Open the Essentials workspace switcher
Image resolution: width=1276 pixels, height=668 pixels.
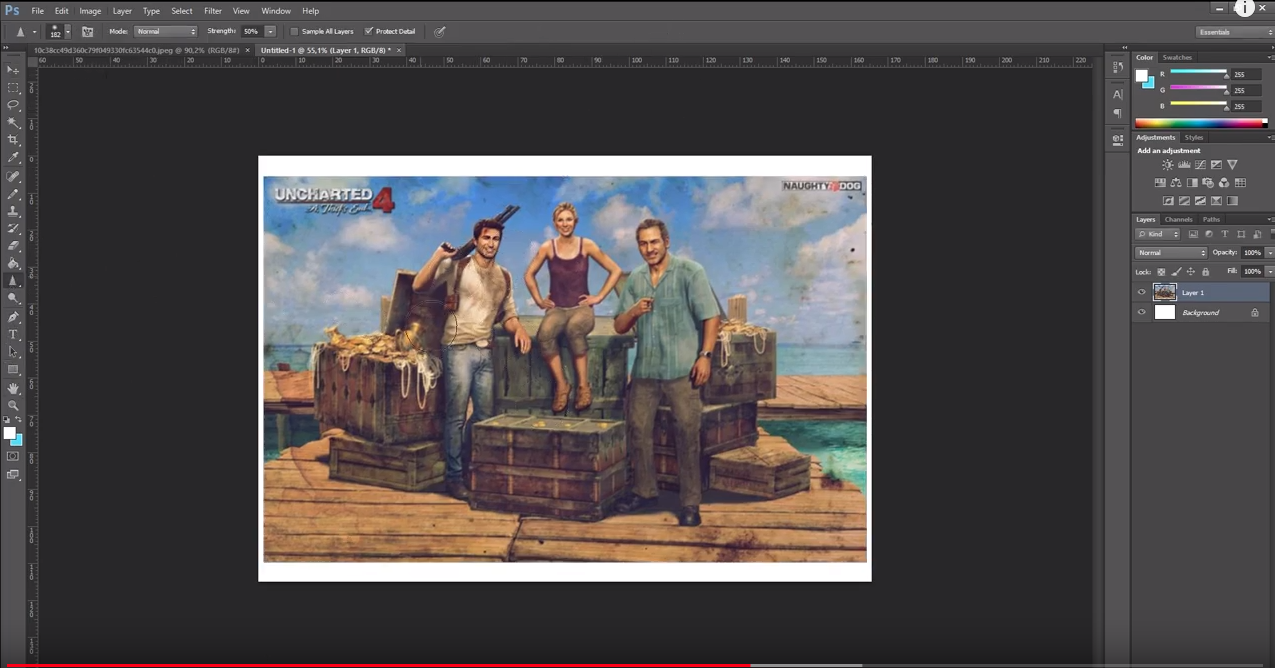coord(1233,32)
